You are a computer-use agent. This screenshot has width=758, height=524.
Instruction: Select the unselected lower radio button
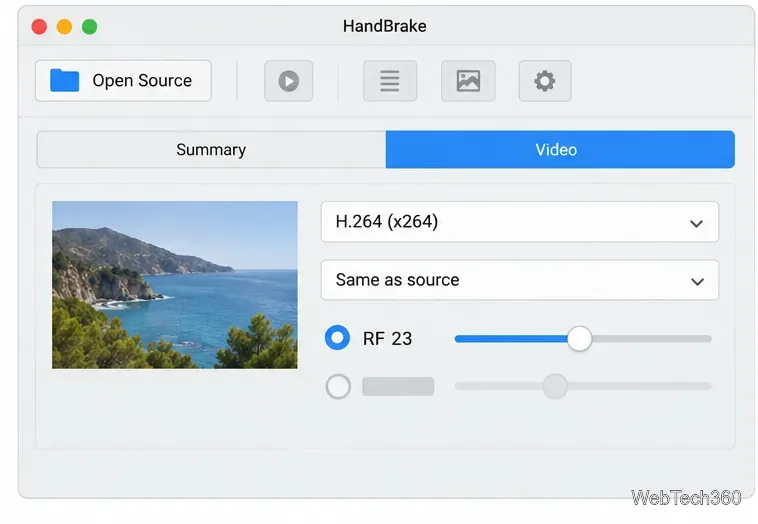click(338, 386)
